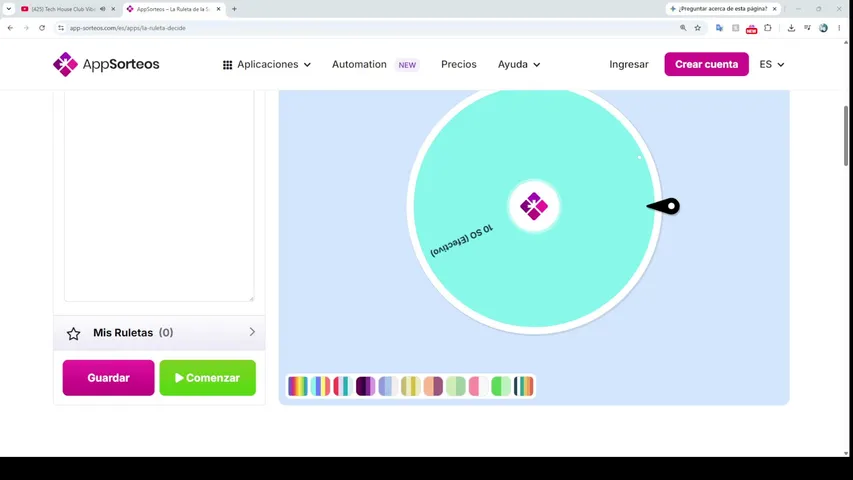
Task: Reload the current page
Action: 42,28
